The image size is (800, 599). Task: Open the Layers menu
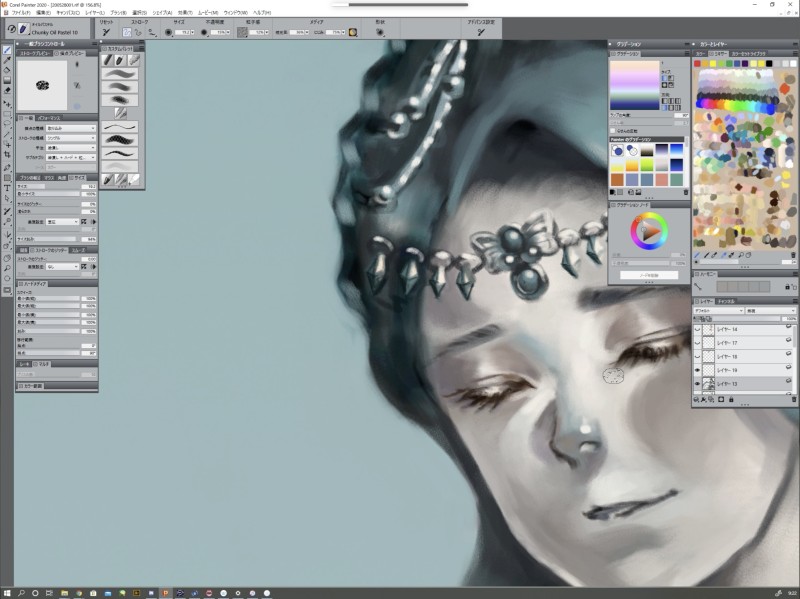(95, 12)
